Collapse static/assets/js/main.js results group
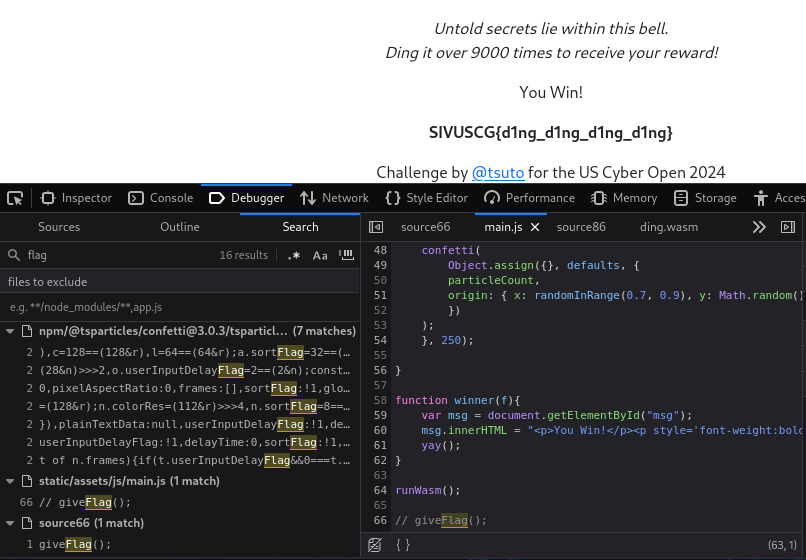 point(11,482)
